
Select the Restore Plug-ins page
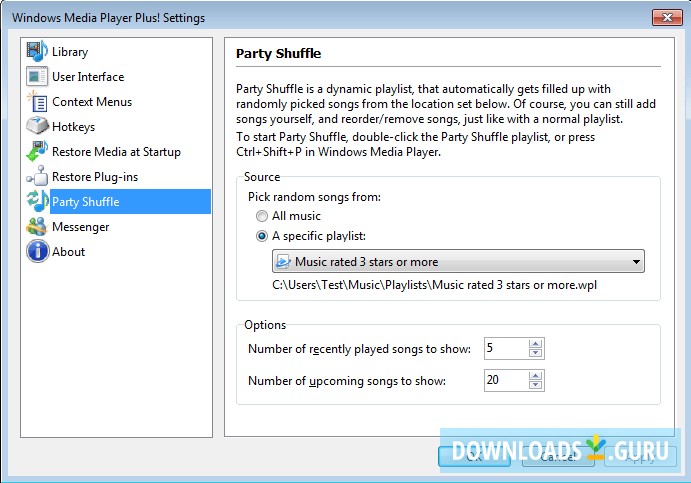95,177
